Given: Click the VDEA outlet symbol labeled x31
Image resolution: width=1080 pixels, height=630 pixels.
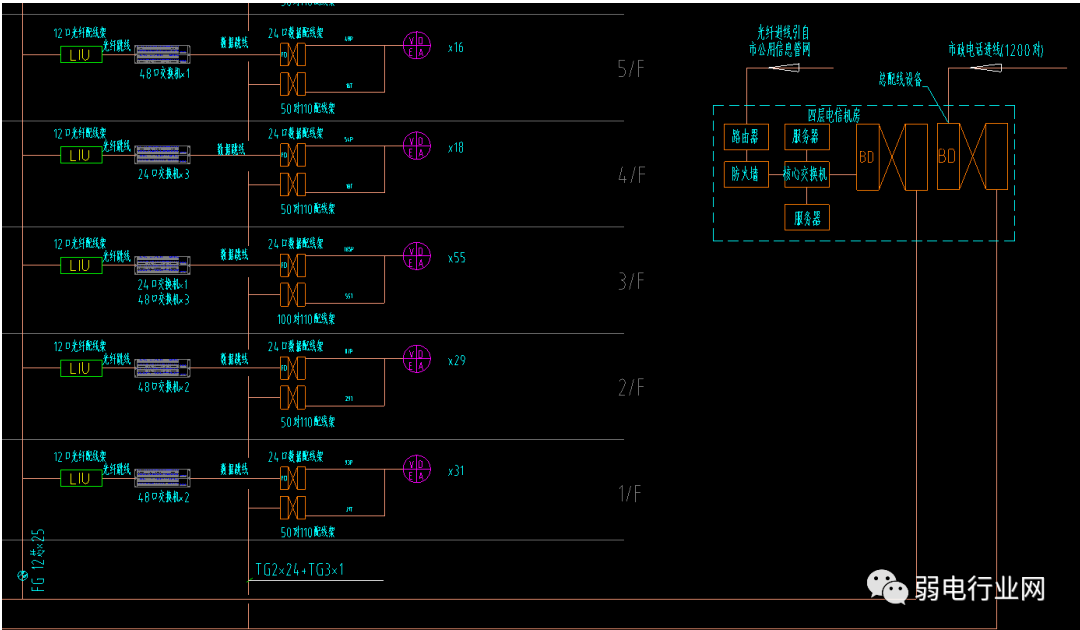Looking at the screenshot, I should click(416, 469).
